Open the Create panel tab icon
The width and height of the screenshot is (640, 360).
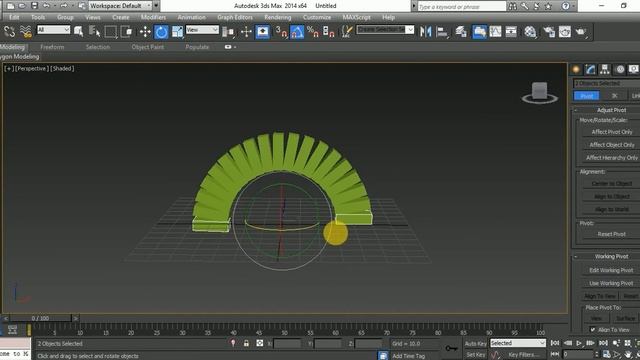[x=576, y=69]
